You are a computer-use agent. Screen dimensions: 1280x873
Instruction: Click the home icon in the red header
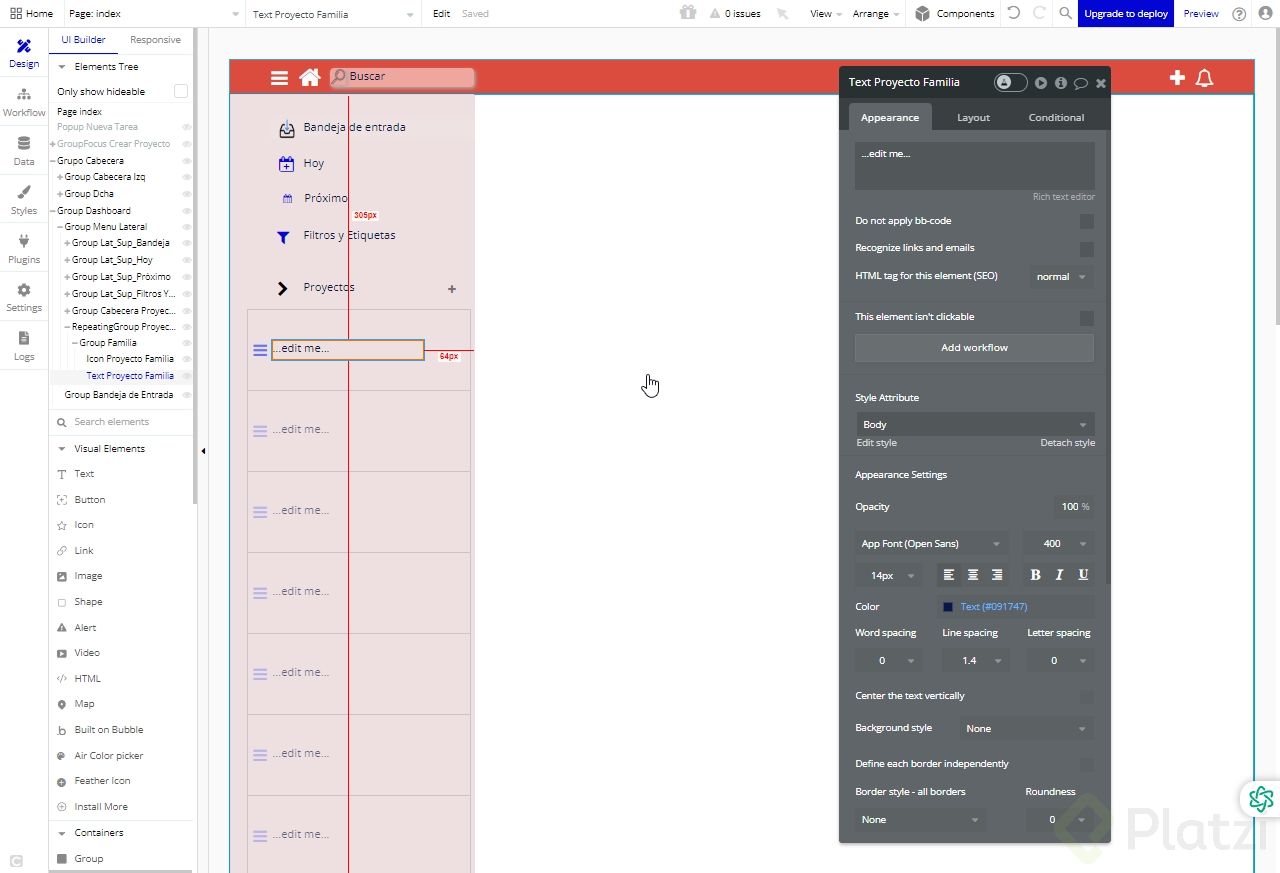click(x=310, y=77)
